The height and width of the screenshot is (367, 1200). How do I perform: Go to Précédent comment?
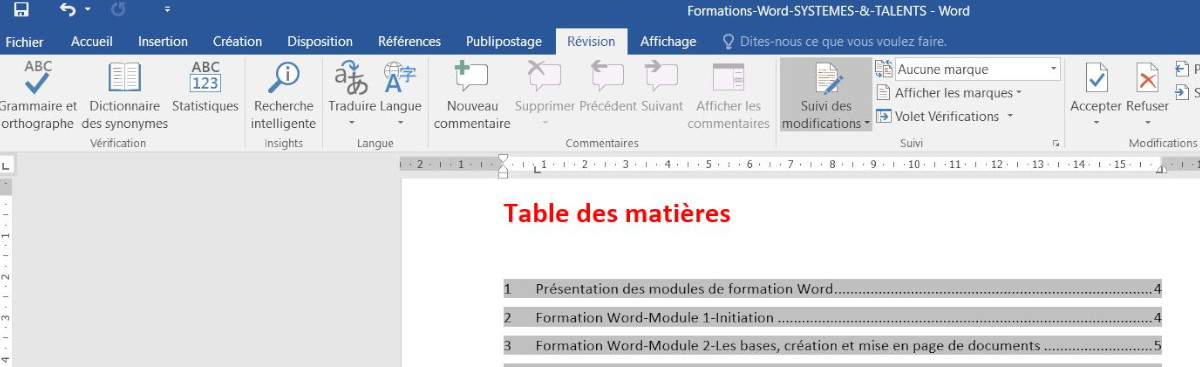click(608, 88)
